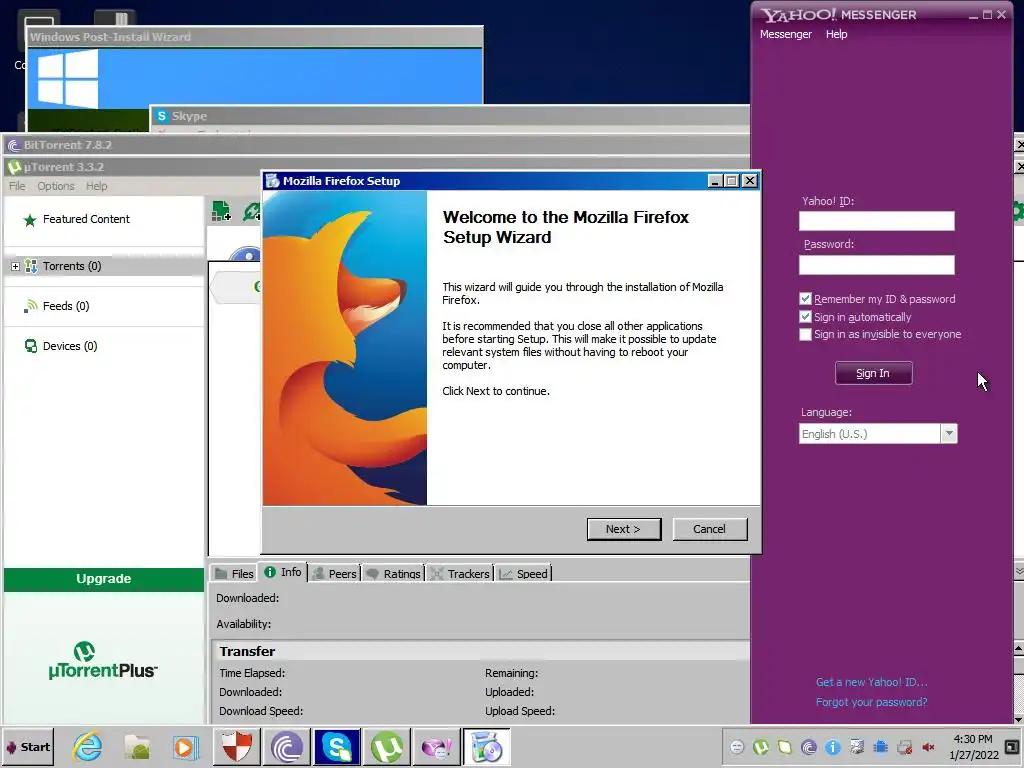Open Windows Media Player taskbar icon
The height and width of the screenshot is (768, 1024).
tap(185, 747)
